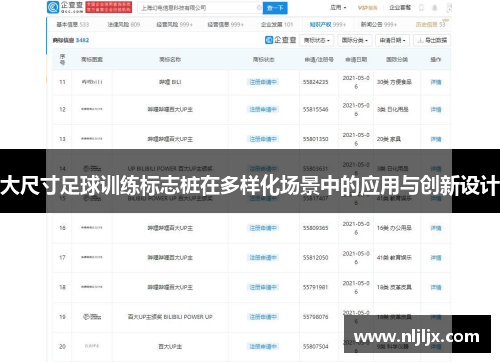Click 注册申请中 status in row 16
The width and height of the screenshot is (500, 362).
coord(263,228)
